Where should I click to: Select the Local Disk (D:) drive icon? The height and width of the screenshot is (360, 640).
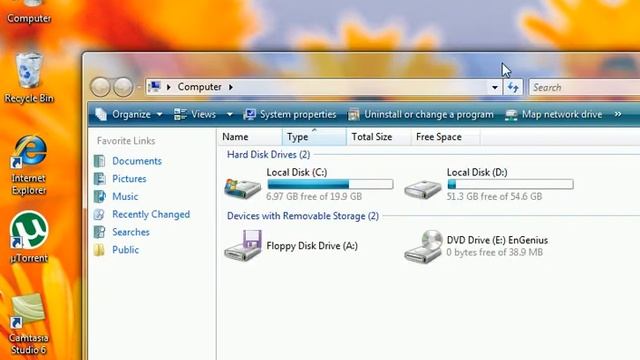click(x=423, y=189)
